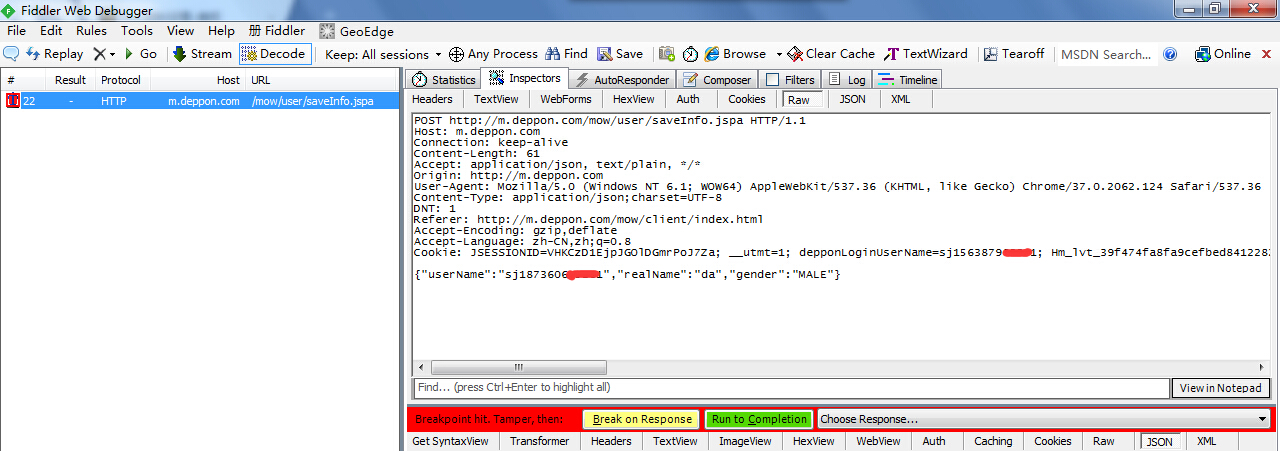Open the Tools menu
Screen dimensions: 1280x451
137,31
